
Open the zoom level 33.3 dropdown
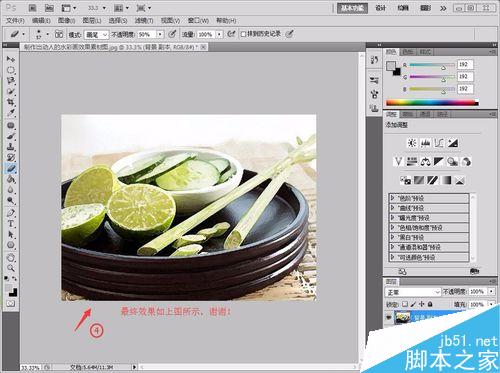(x=104, y=8)
